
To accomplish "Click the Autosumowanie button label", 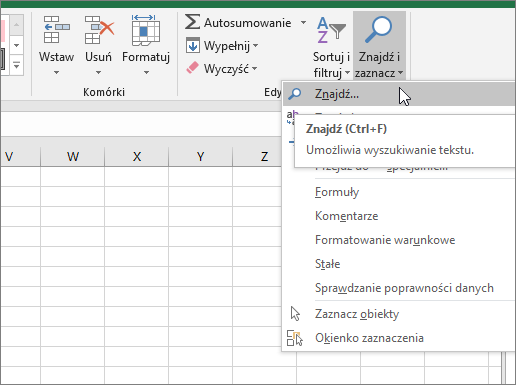I will (x=248, y=23).
